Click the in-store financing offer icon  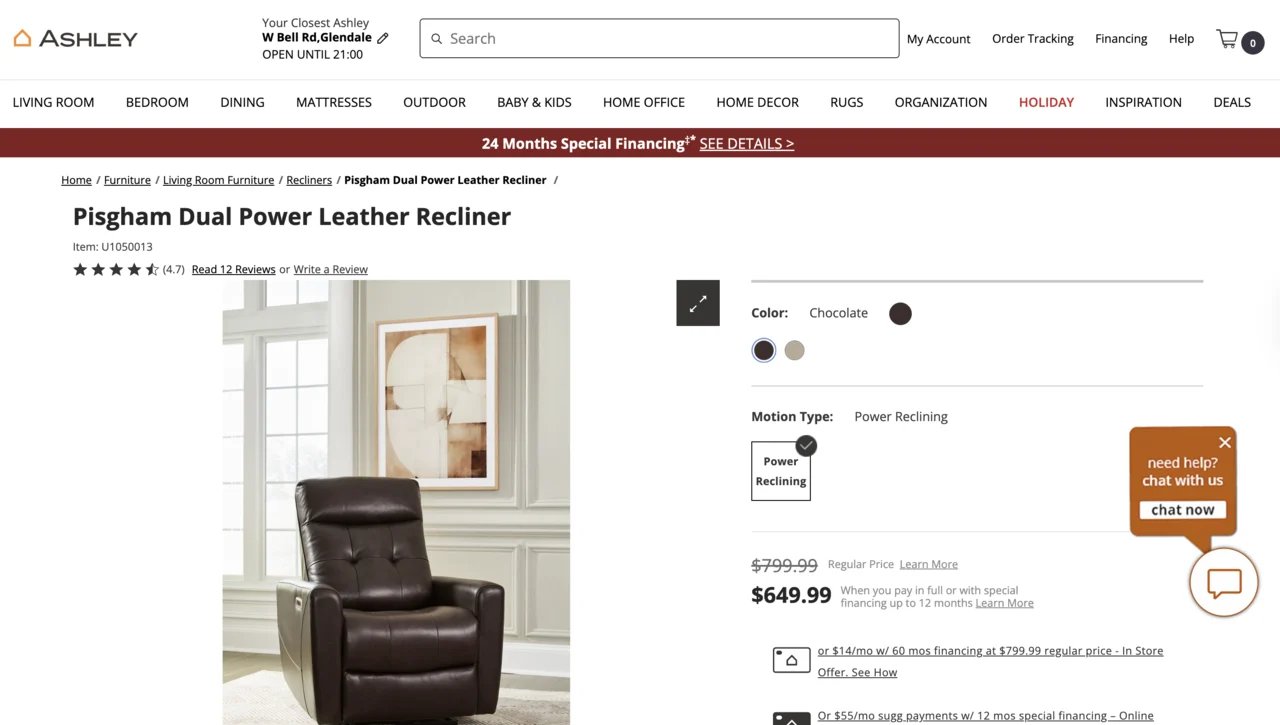[x=791, y=660]
